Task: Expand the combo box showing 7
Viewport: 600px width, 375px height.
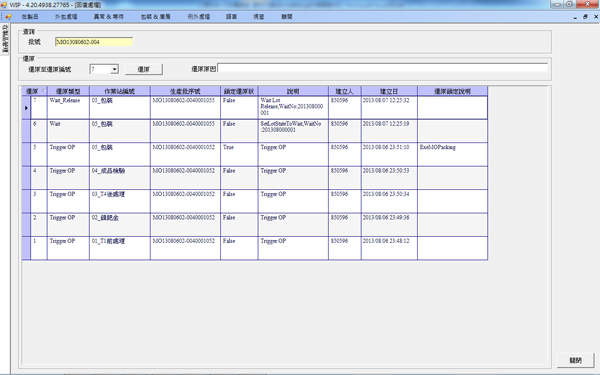Action: coord(114,69)
